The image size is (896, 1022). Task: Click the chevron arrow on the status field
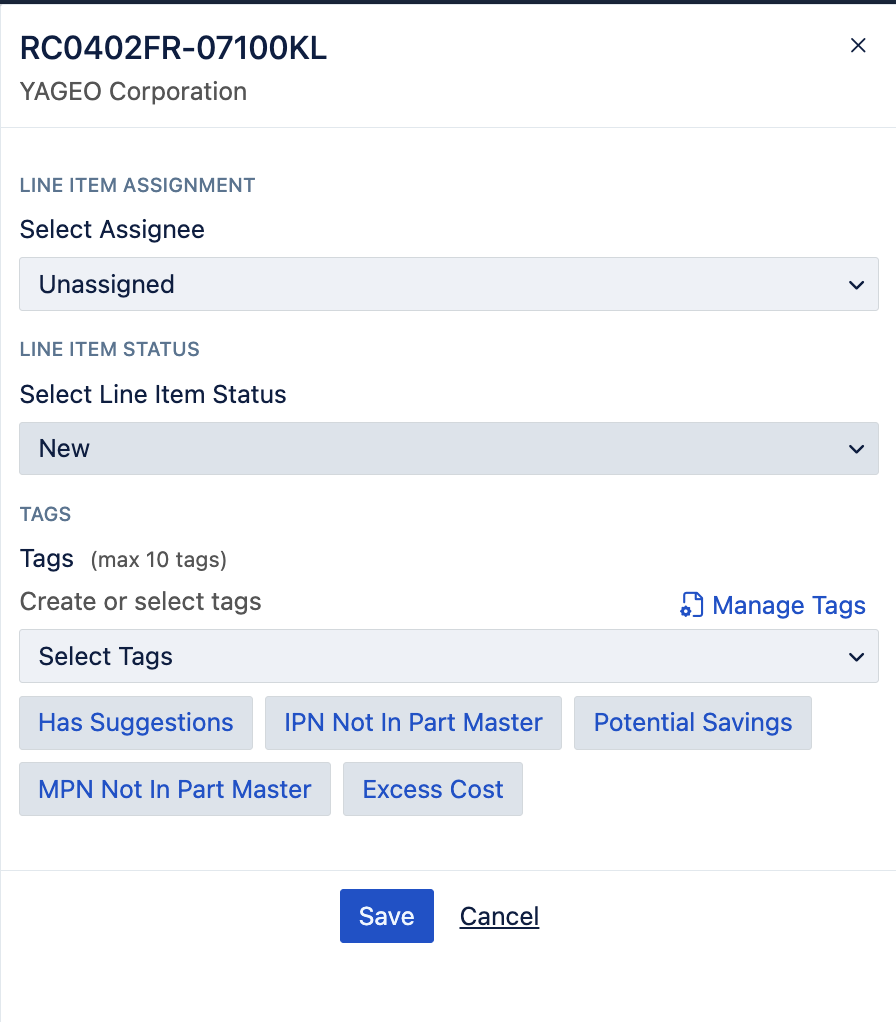coord(856,449)
